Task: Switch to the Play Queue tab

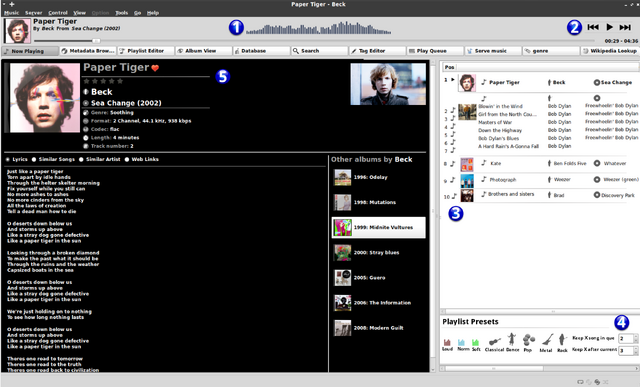Action: tap(435, 51)
